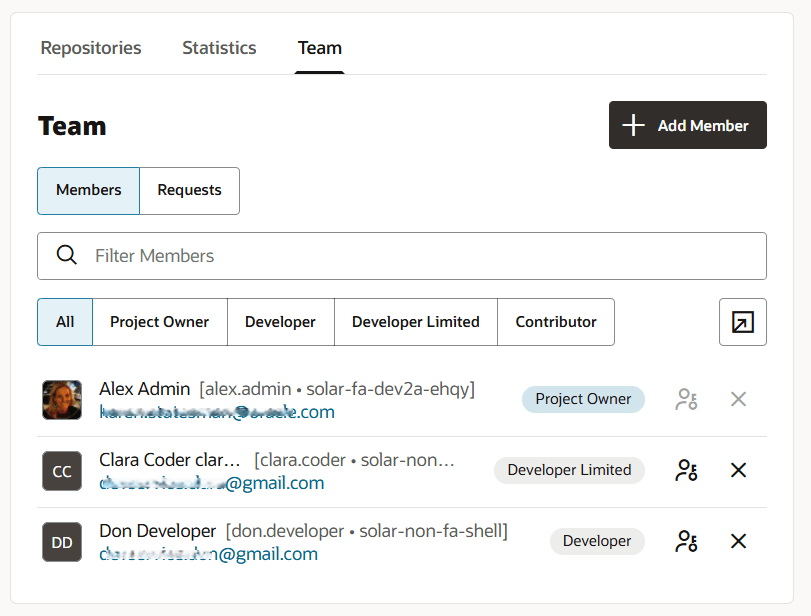Select the Contributor role filter
The image size is (811, 616).
click(556, 322)
